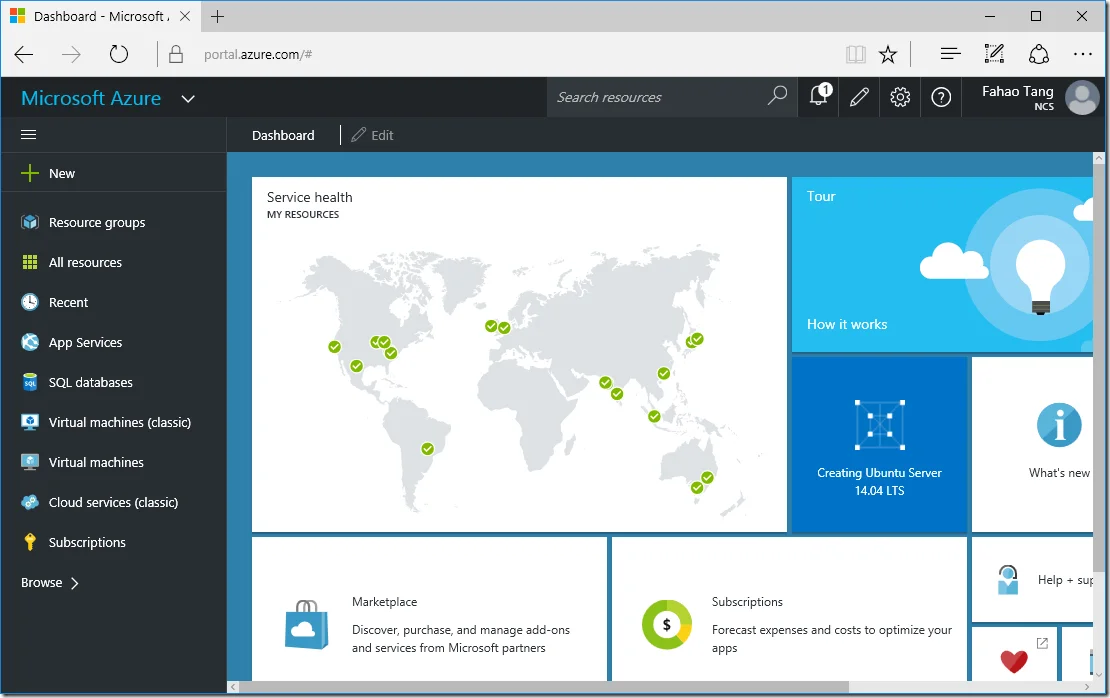
Task: Click Marketplace tile title text
Action: pyautogui.click(x=384, y=602)
